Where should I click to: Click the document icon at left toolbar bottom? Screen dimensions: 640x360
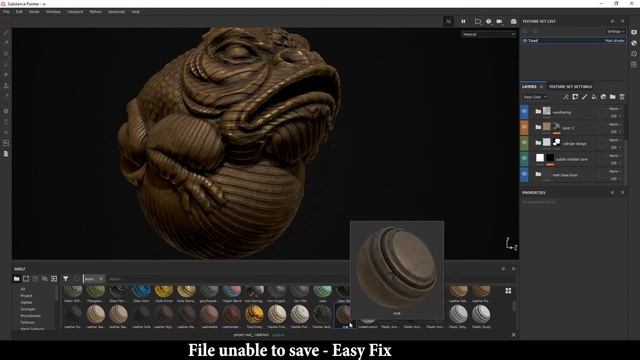coord(6,154)
